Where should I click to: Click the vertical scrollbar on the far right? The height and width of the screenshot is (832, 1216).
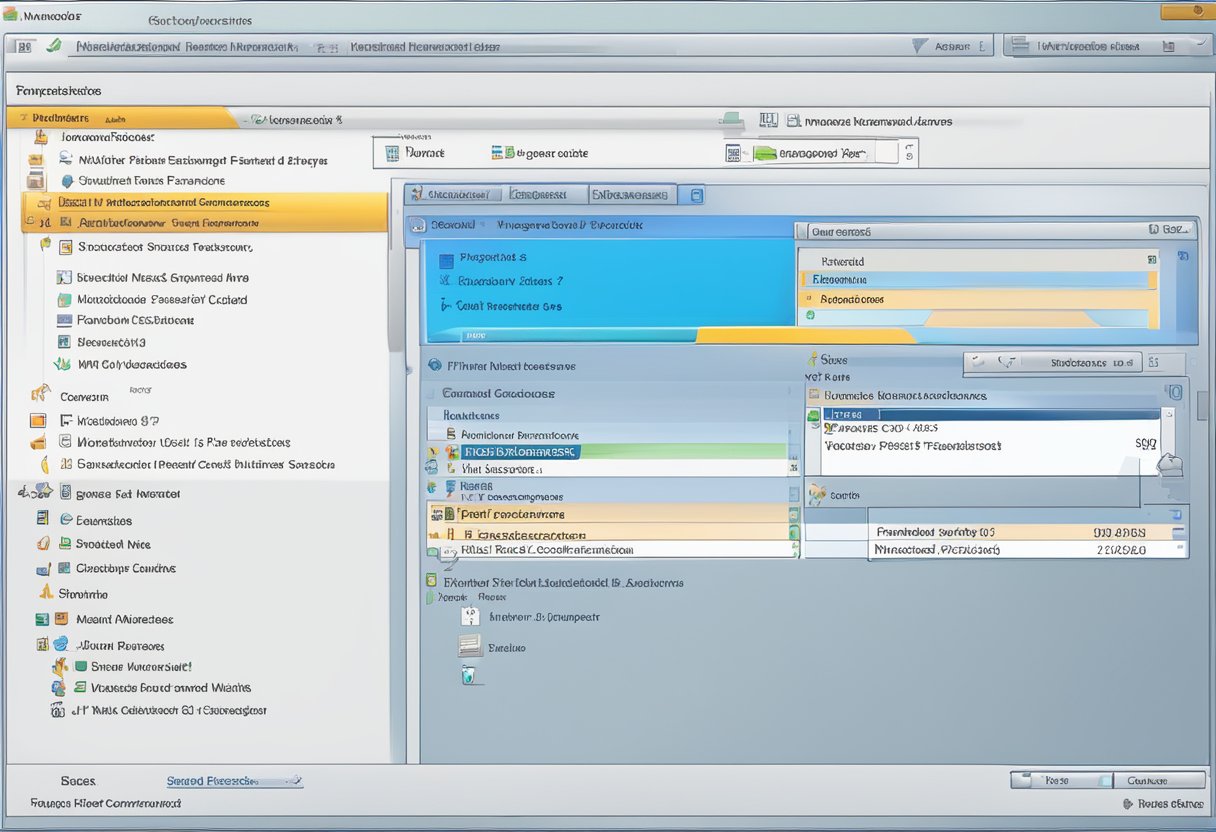[1207, 400]
